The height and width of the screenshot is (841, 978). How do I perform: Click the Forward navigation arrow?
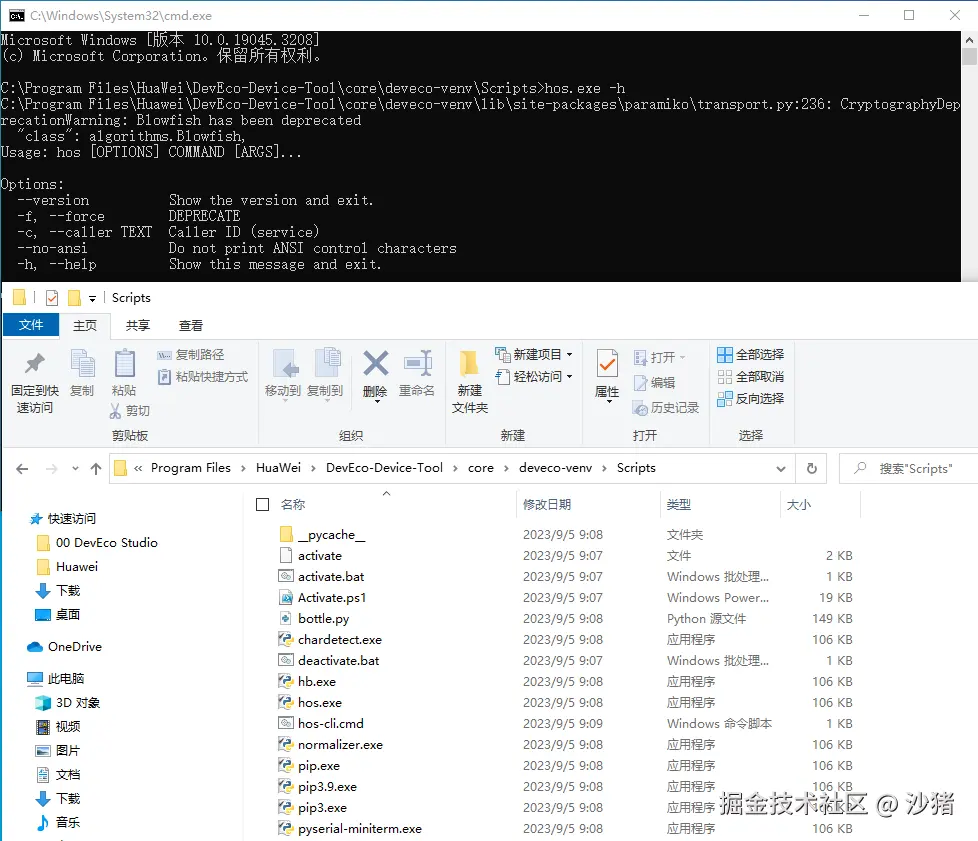coord(52,469)
